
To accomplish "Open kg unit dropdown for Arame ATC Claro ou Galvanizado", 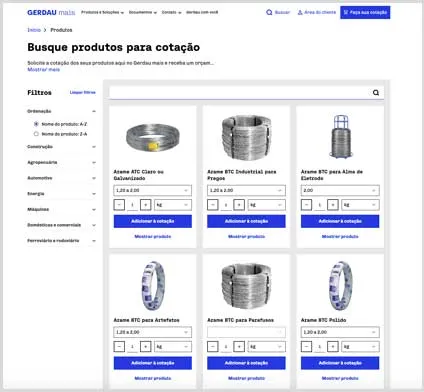I will 173,205.
